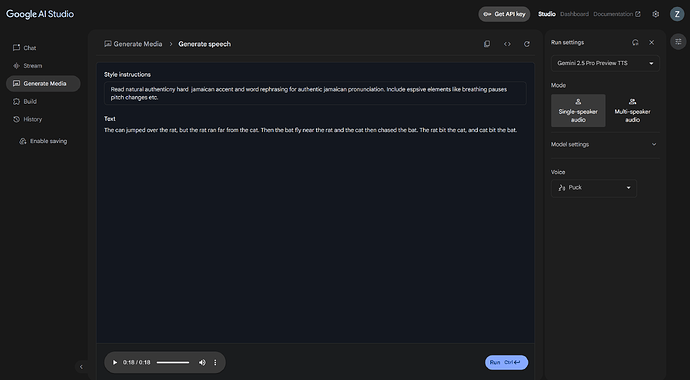Click Enable saving option
This screenshot has height=380, width=690.
[43, 141]
